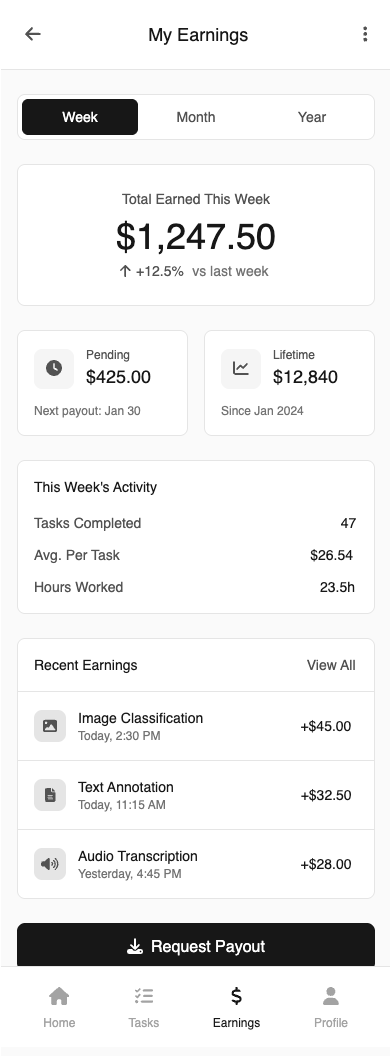Open the three-dot overflow menu
The width and height of the screenshot is (390, 1056).
click(364, 34)
